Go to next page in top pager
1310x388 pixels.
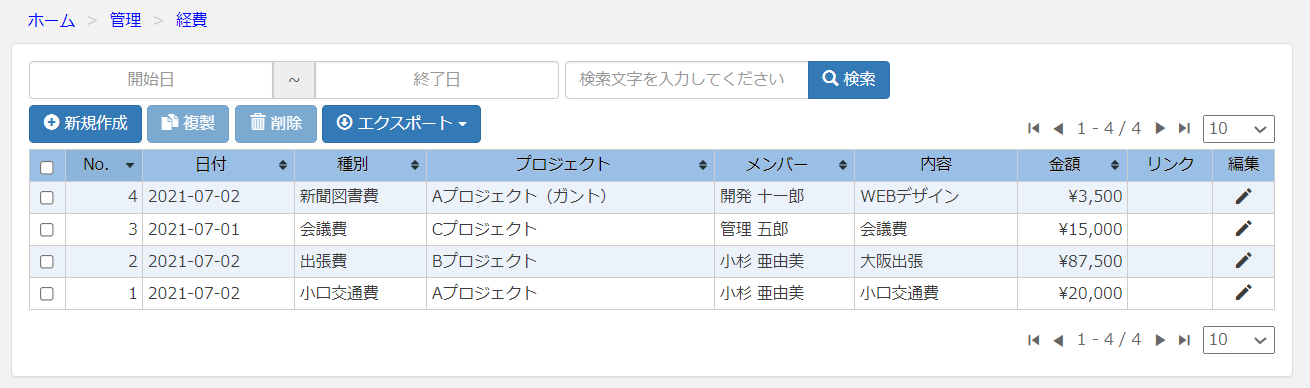[x=1160, y=128]
